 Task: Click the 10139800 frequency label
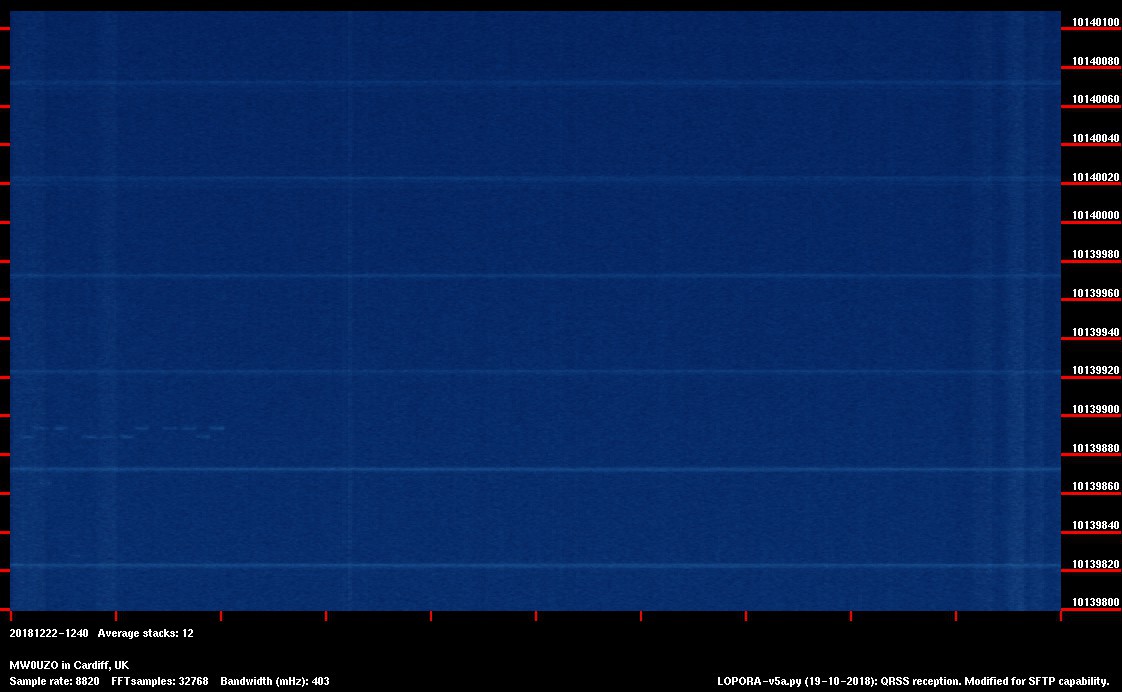pyautogui.click(x=1095, y=603)
